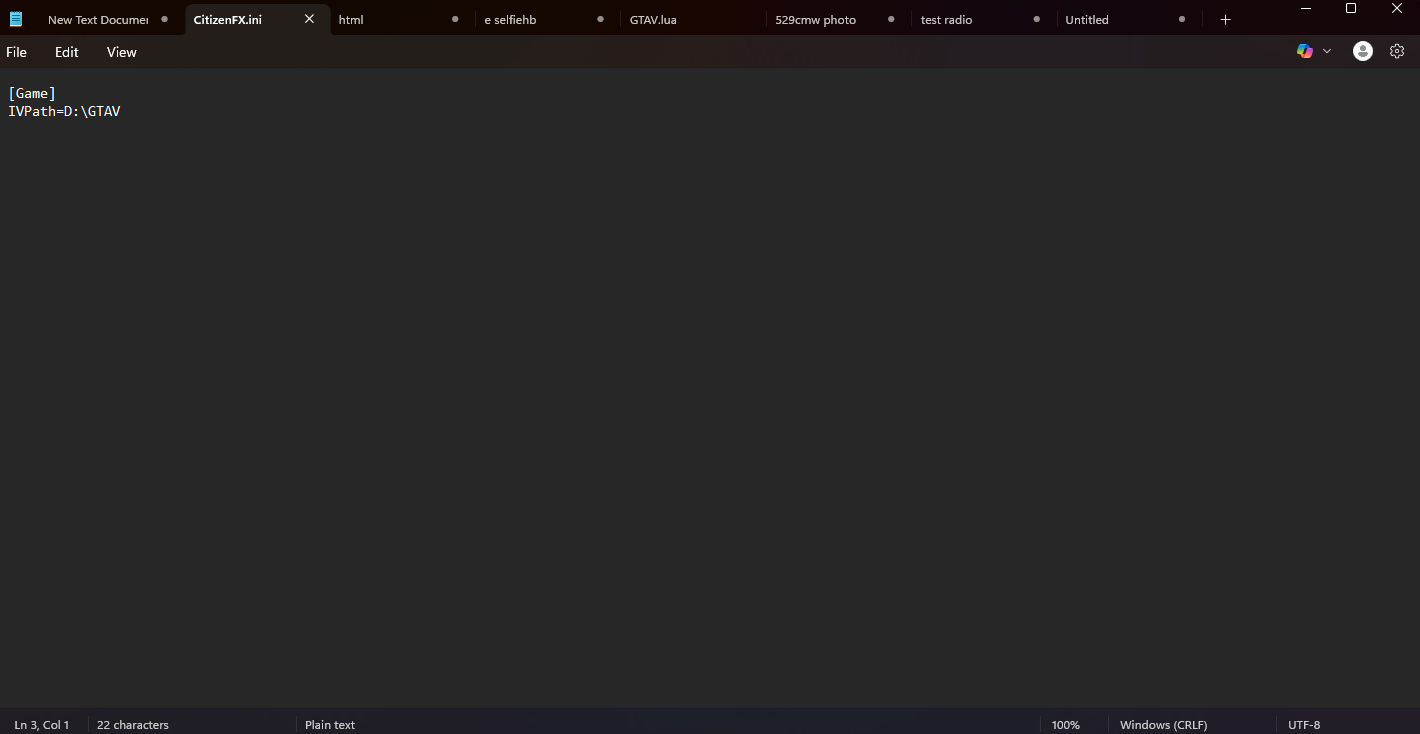The image size is (1420, 734).
Task: Change the 100% zoom level in status bar
Action: coord(1066,725)
